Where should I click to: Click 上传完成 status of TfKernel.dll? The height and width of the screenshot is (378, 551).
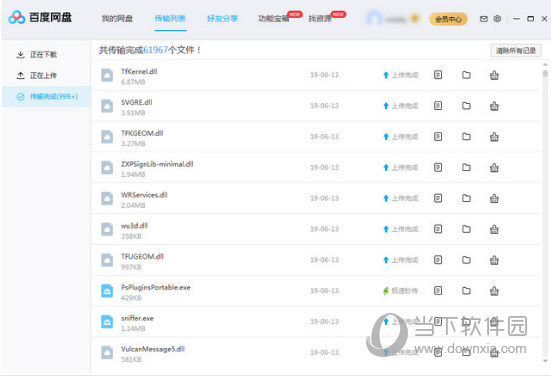tap(401, 75)
